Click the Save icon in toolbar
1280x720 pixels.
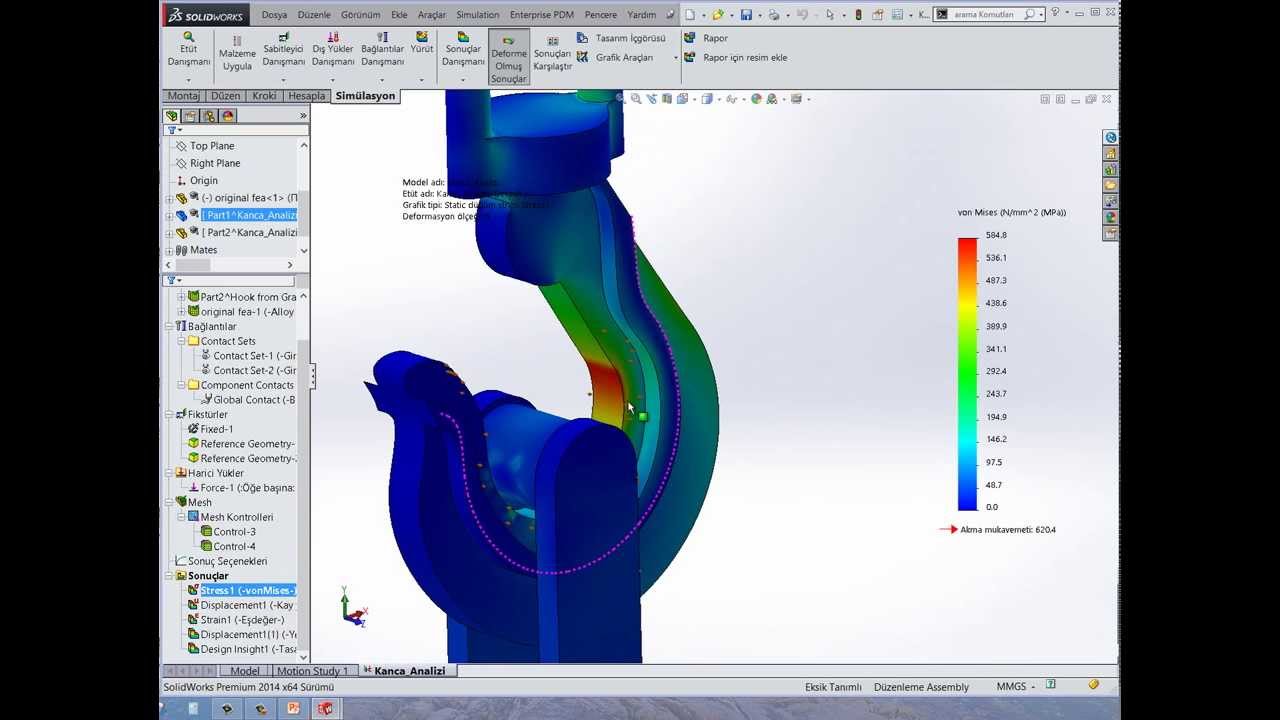[x=746, y=15]
